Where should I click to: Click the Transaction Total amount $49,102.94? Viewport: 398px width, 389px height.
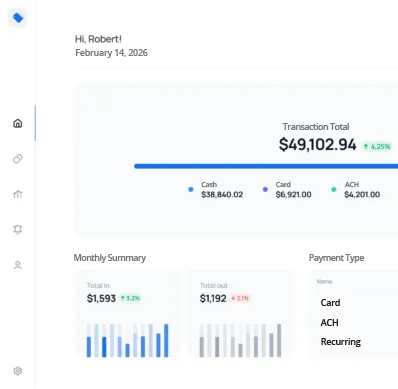[318, 145]
